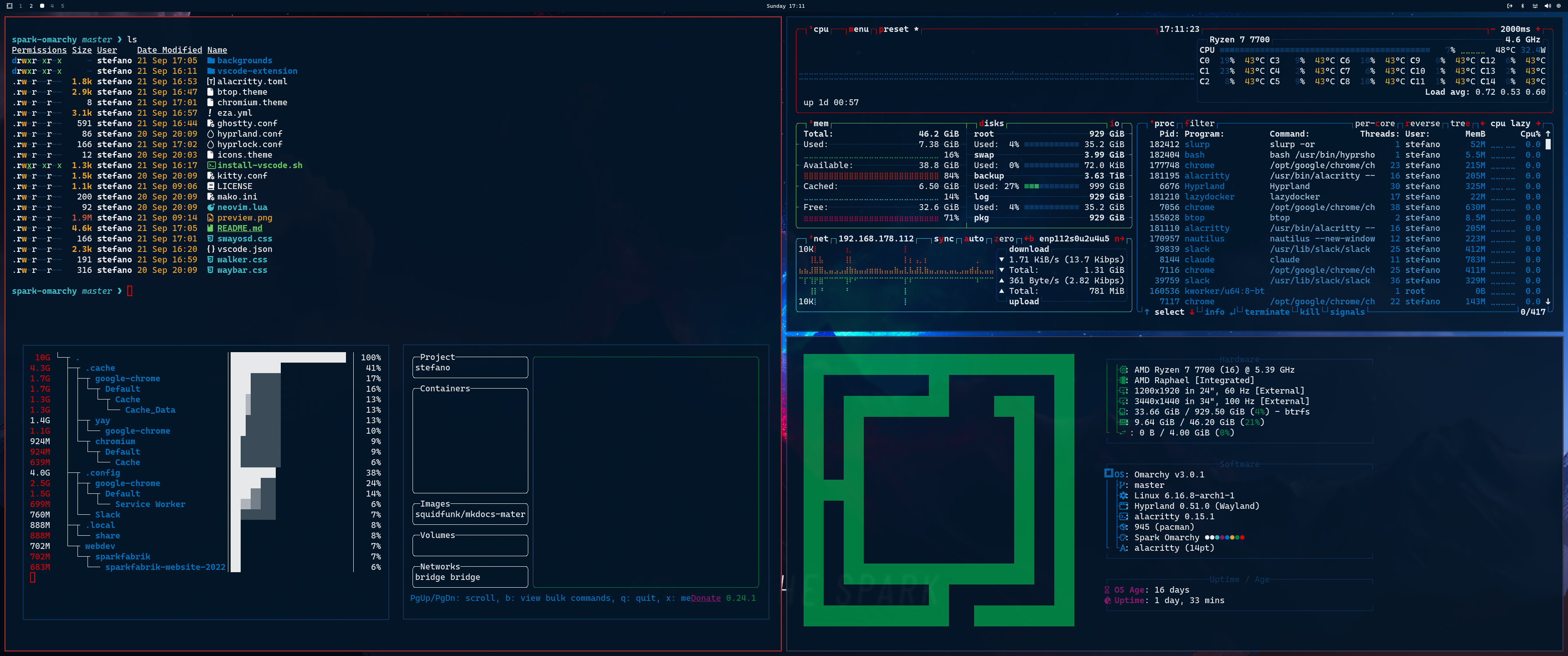Switch to workspace 2

(x=31, y=5)
